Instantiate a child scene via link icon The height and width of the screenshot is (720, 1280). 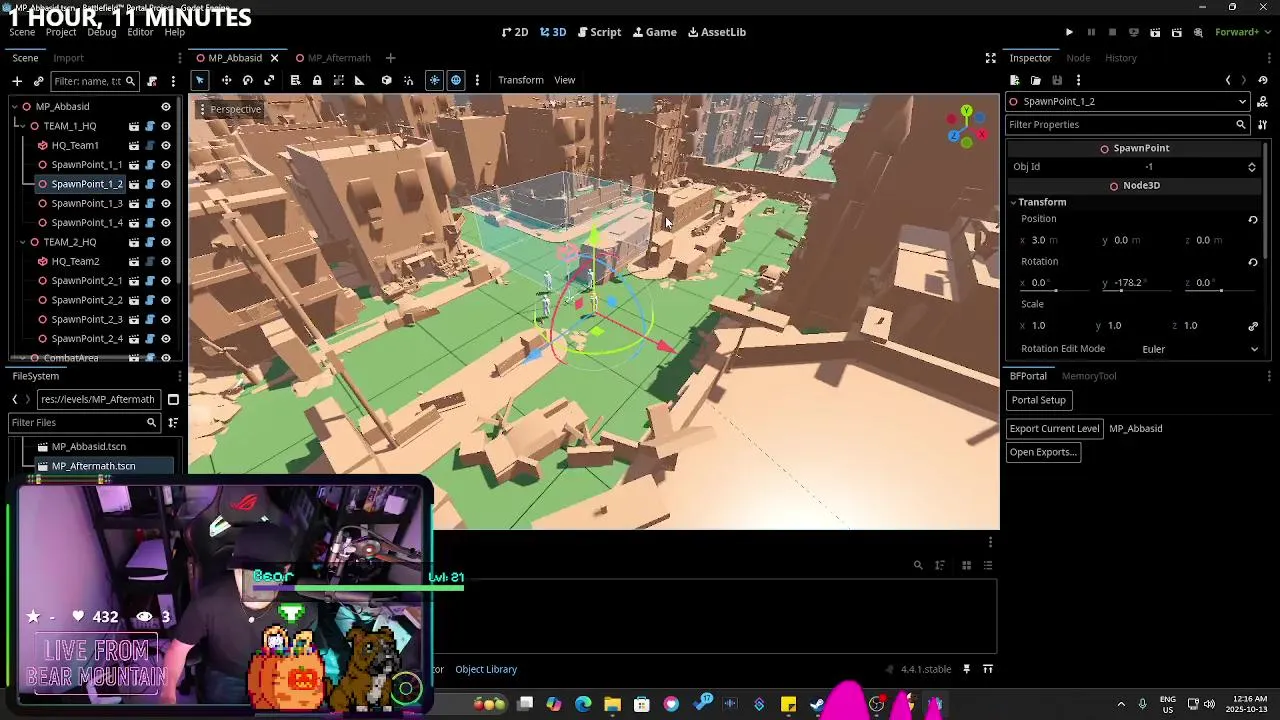(x=39, y=81)
